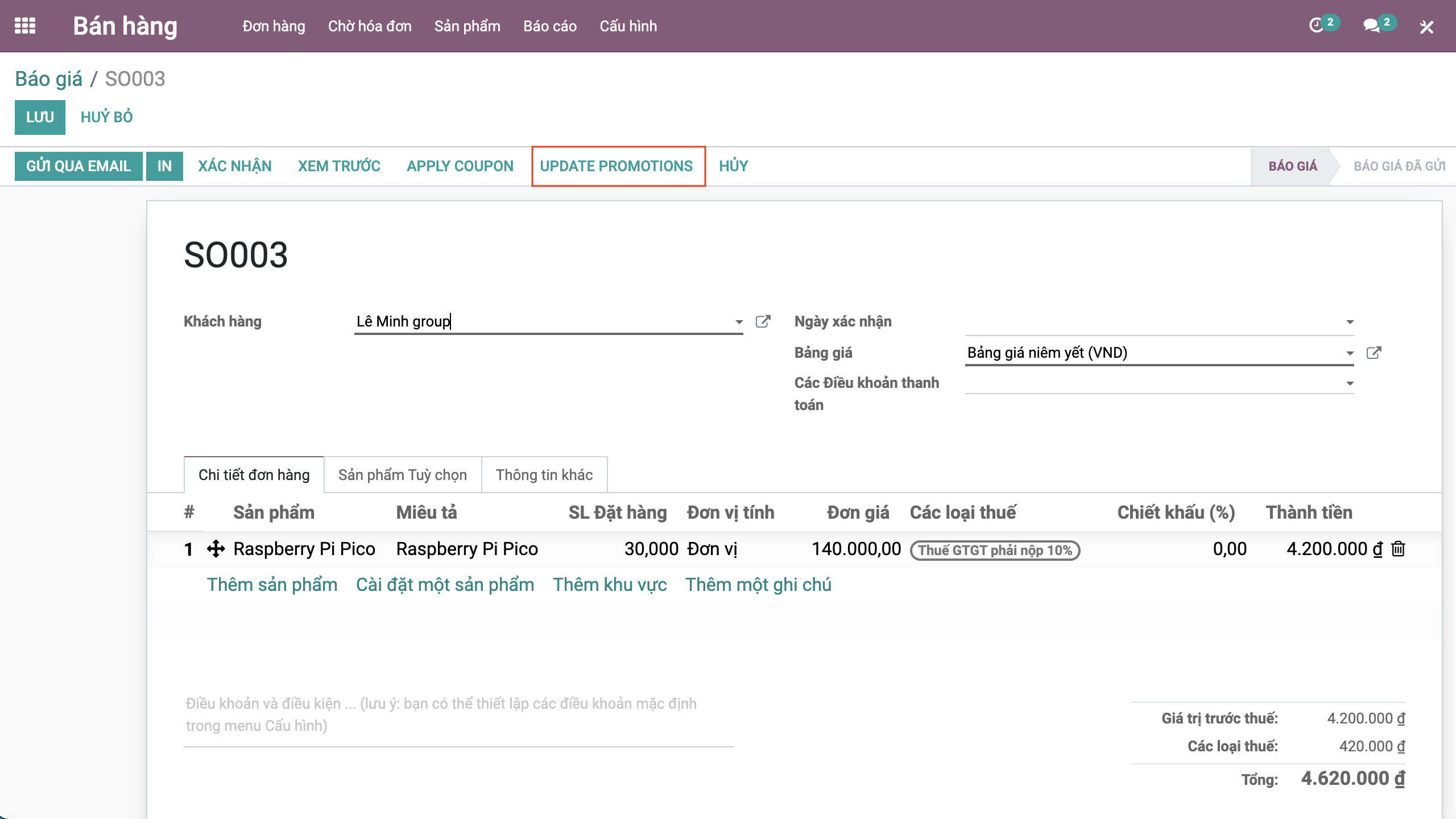The height and width of the screenshot is (819, 1456).
Task: Expand the payment terms dropdown
Action: click(x=1350, y=384)
